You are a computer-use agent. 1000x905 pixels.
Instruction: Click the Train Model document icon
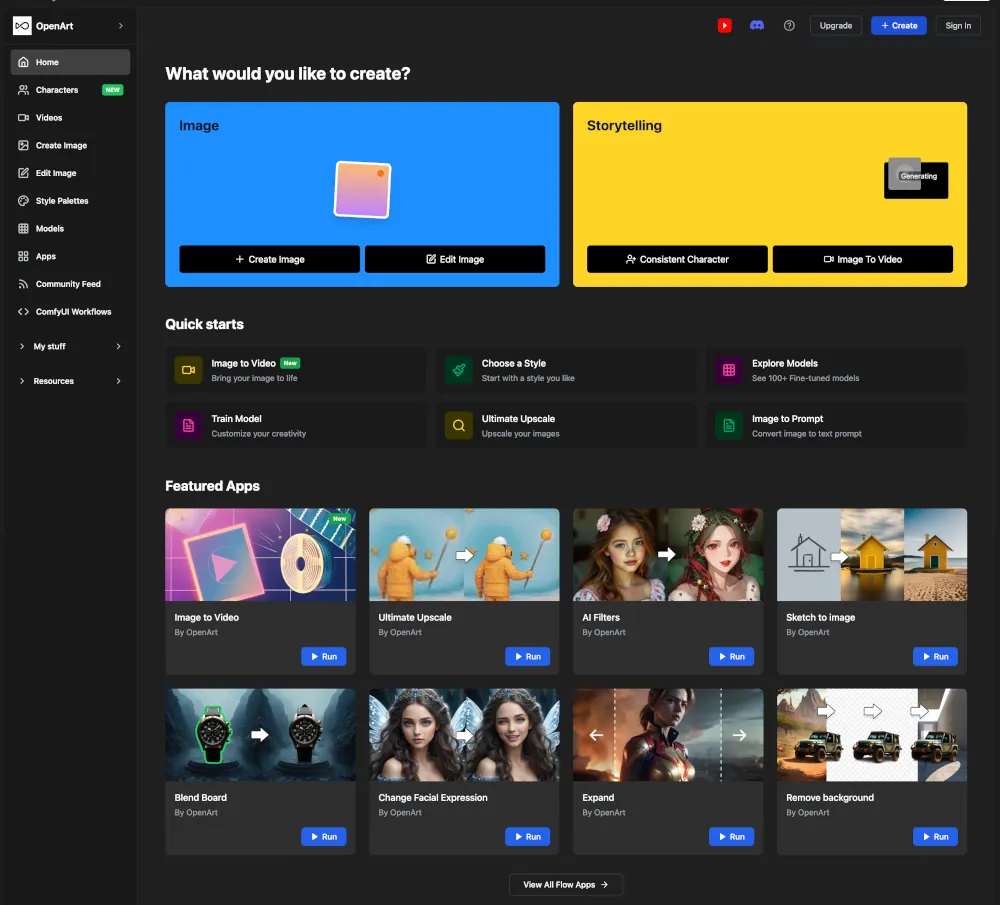tap(189, 425)
